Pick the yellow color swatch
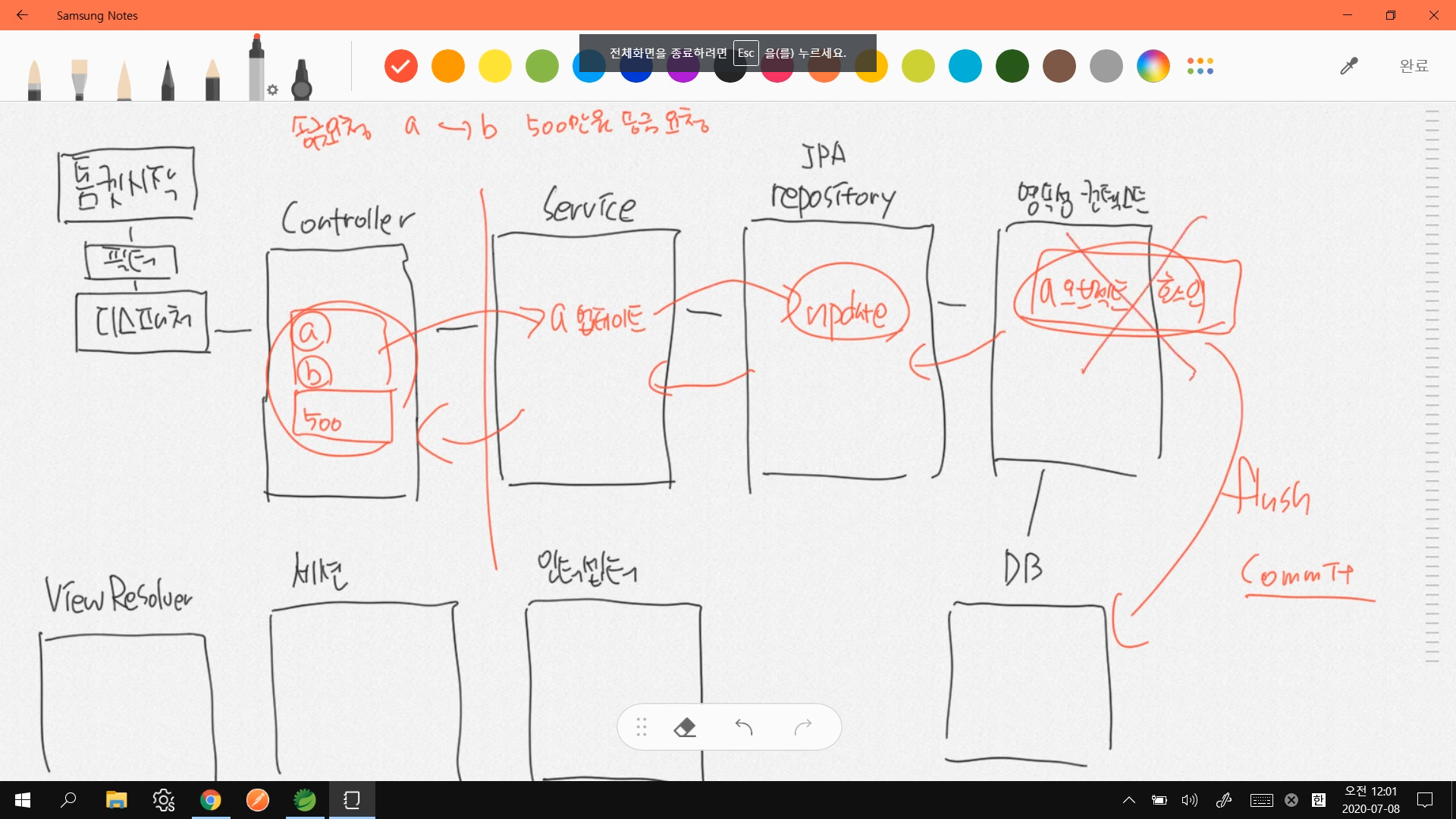Screen dimensions: 1456x819 click(495, 66)
